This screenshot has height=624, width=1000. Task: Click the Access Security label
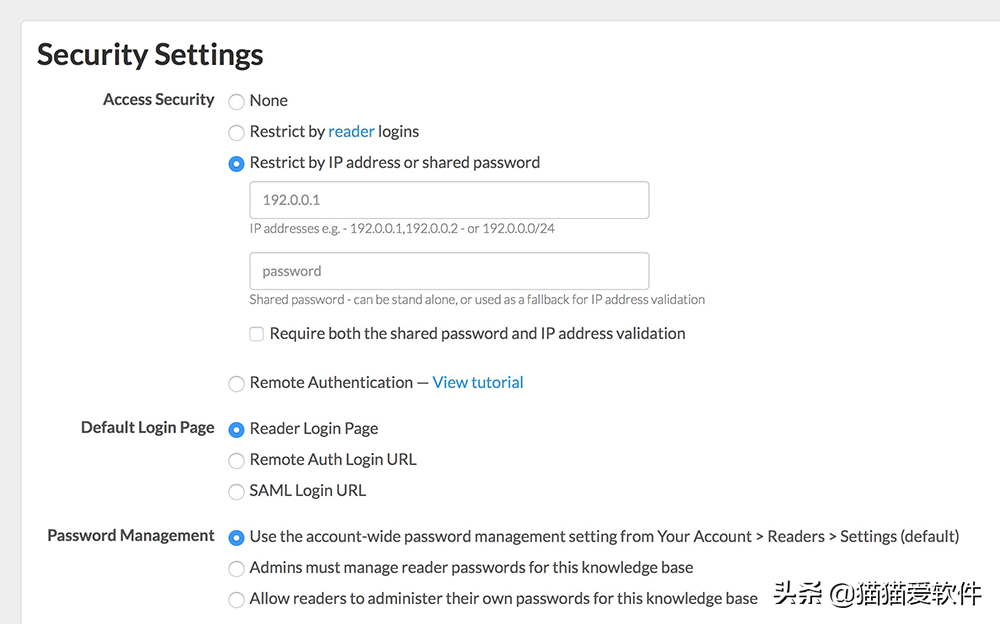(159, 100)
